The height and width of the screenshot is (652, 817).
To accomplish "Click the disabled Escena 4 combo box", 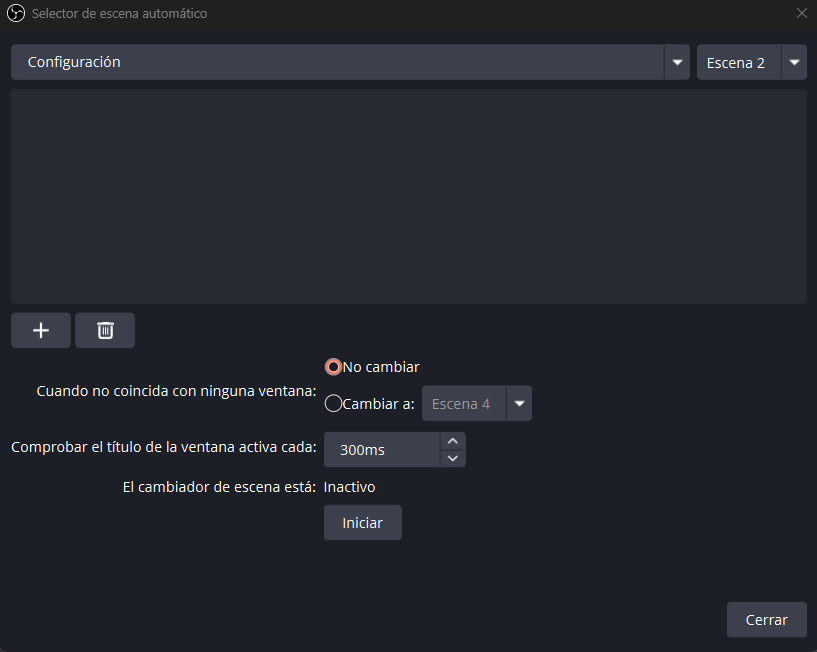I will tap(462, 403).
